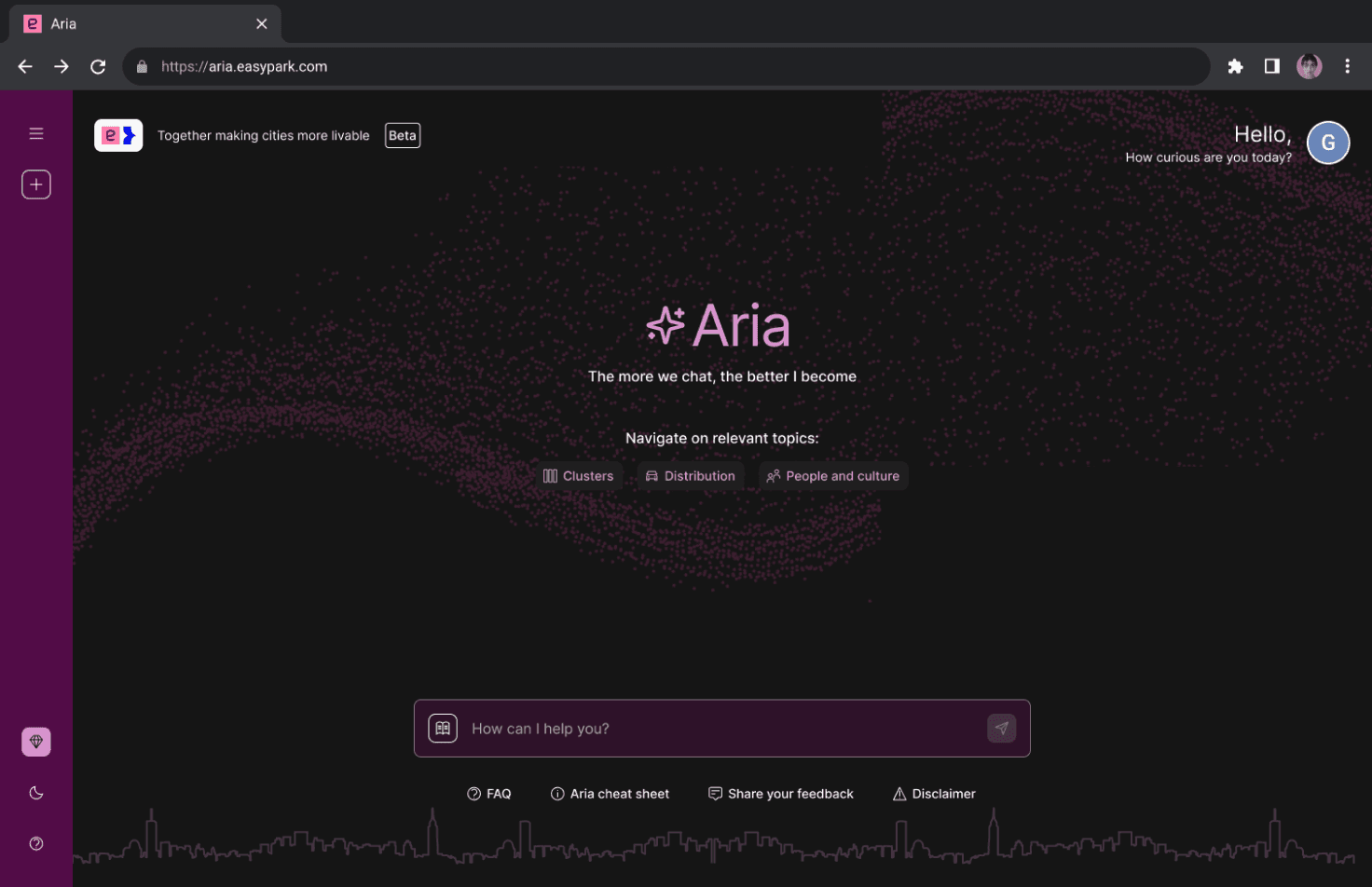The image size is (1372, 887).
Task: Open the browser three-dot menu
Action: [x=1347, y=66]
